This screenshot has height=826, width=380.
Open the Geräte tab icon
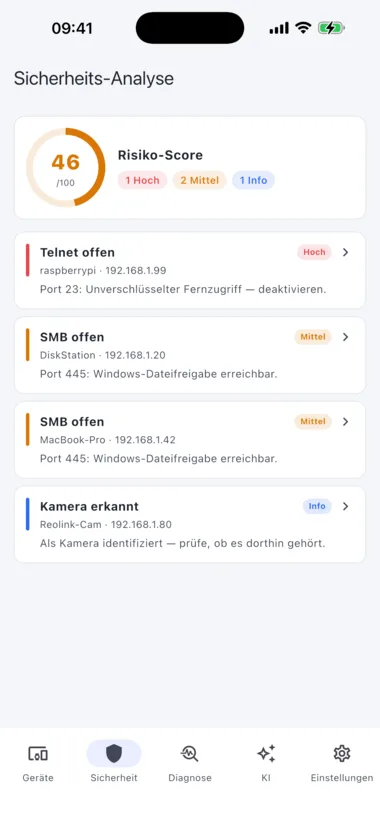pyautogui.click(x=38, y=754)
